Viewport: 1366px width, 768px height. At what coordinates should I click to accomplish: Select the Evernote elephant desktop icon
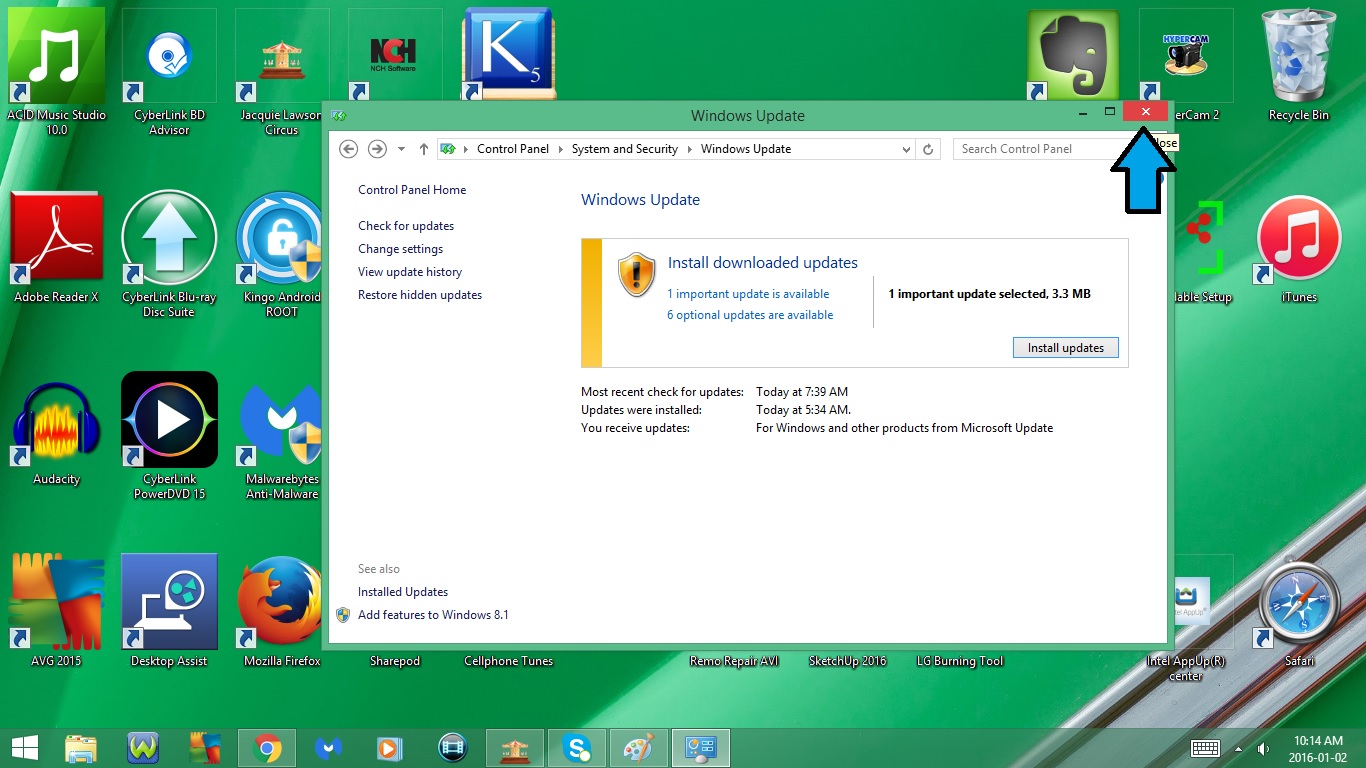click(x=1073, y=54)
